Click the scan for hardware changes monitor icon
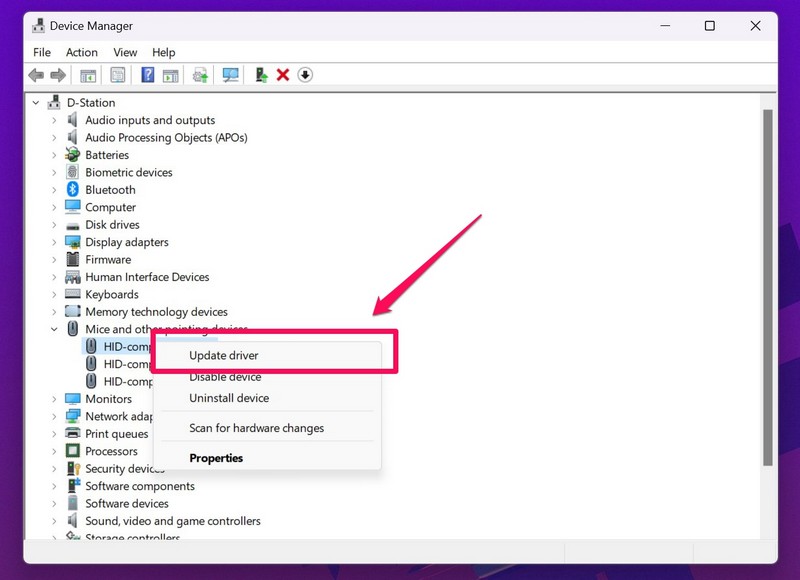The height and width of the screenshot is (580, 800). [x=231, y=75]
